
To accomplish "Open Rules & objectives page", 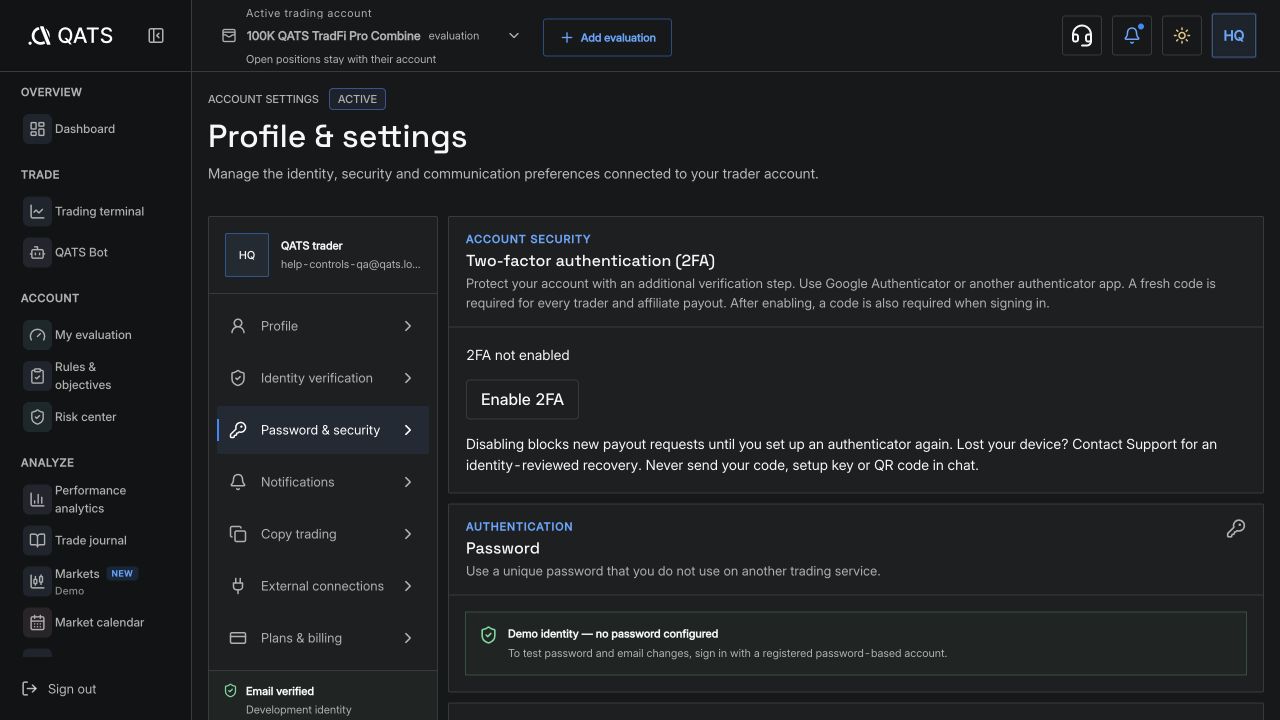I will click(x=95, y=376).
